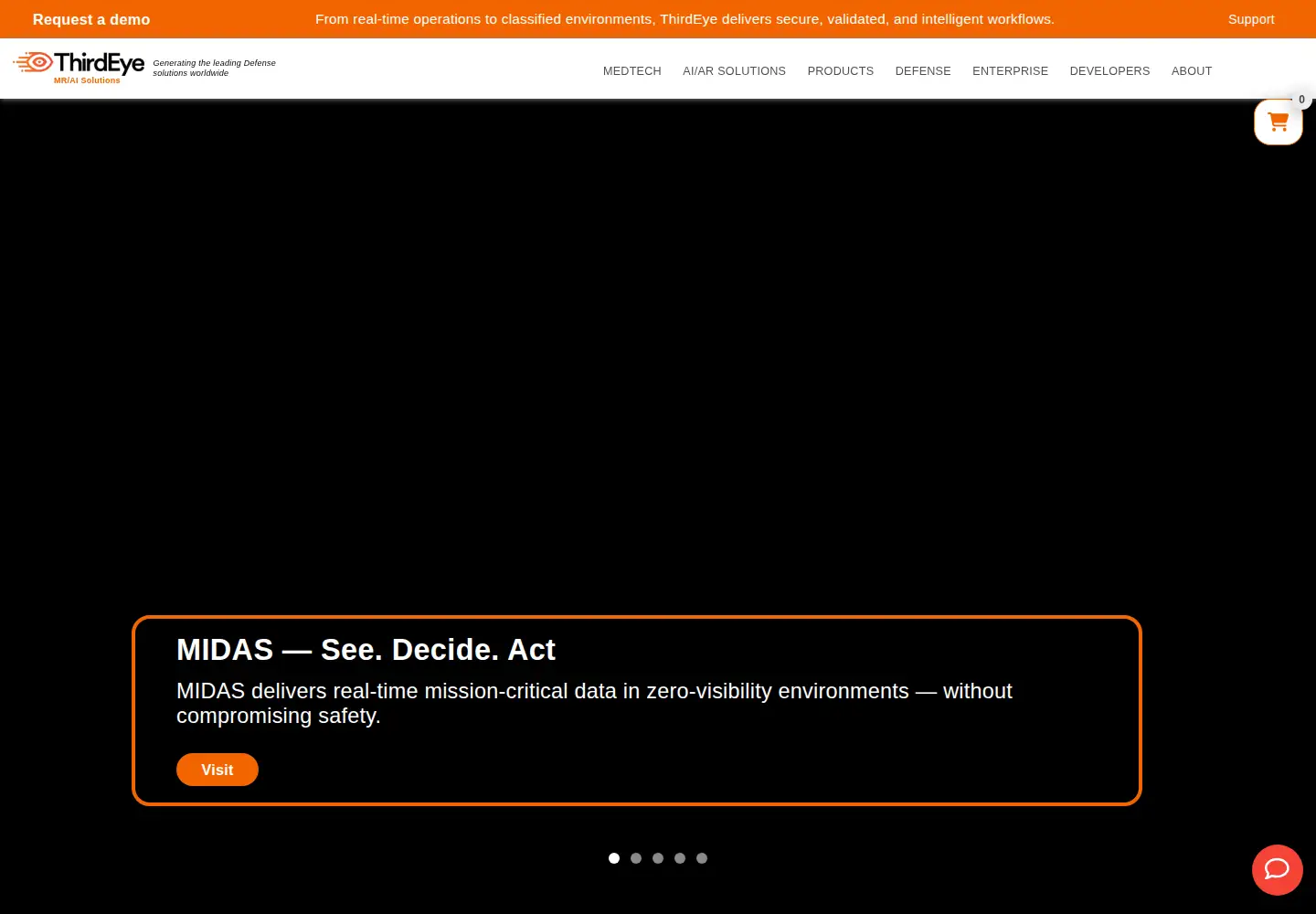Click the cart item count badge

pyautogui.click(x=1301, y=100)
